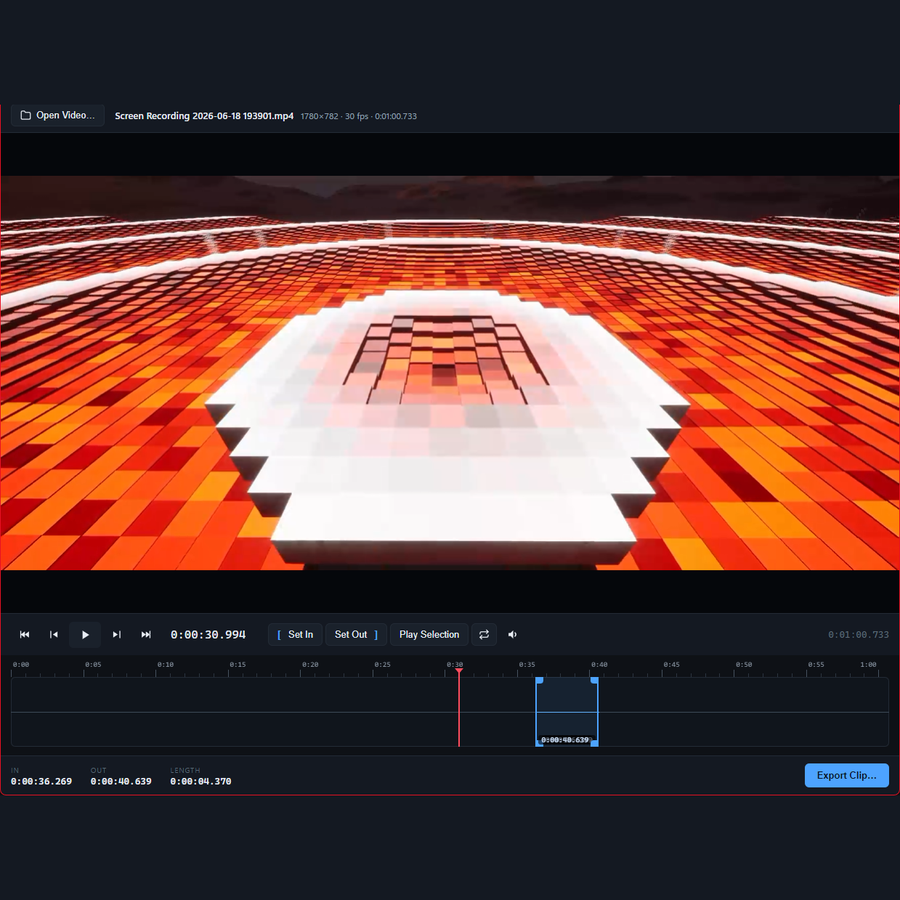Click the video preview frame
The width and height of the screenshot is (900, 900).
tap(450, 373)
